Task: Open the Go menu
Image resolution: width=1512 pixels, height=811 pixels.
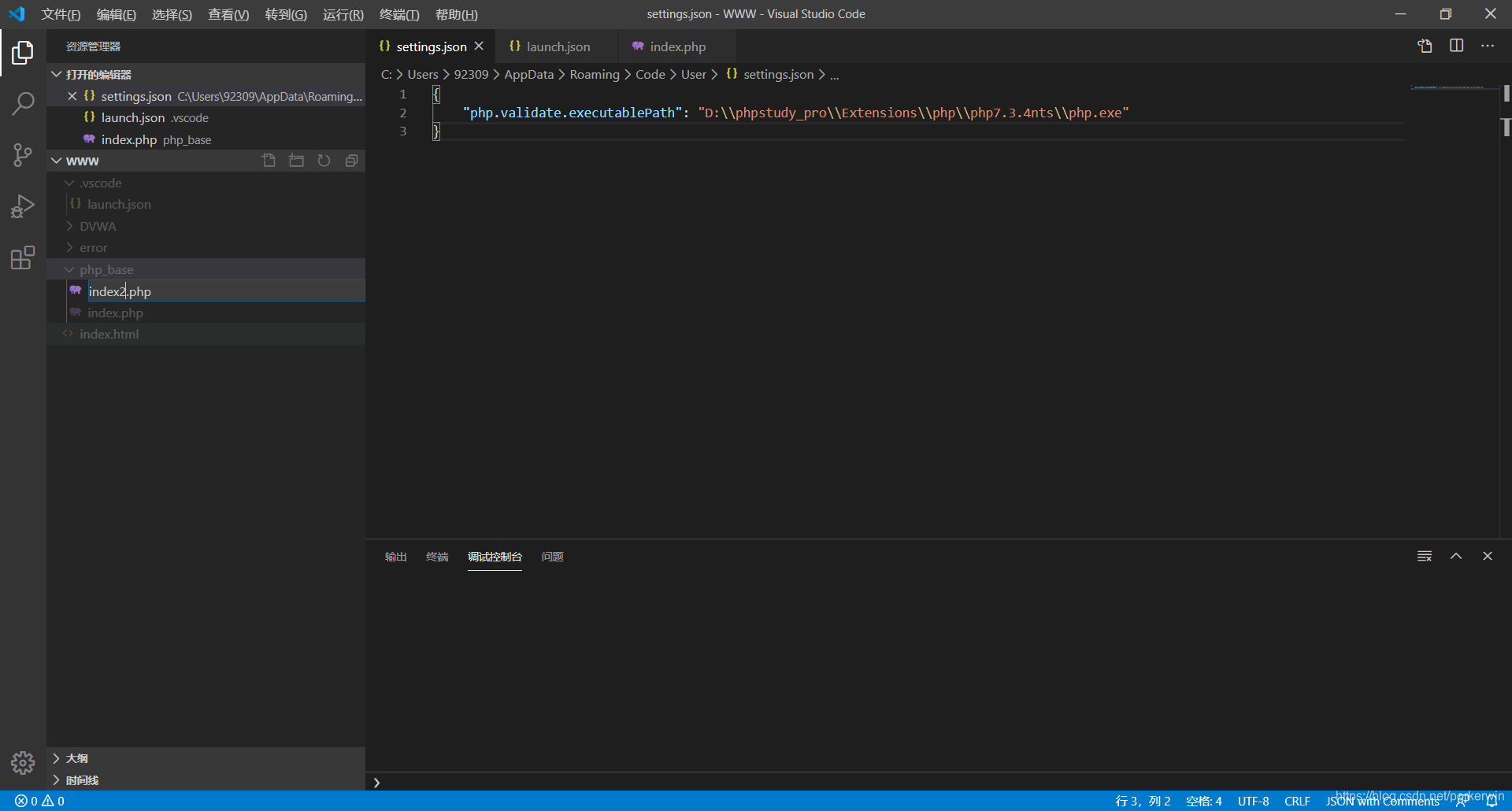Action: coord(286,14)
